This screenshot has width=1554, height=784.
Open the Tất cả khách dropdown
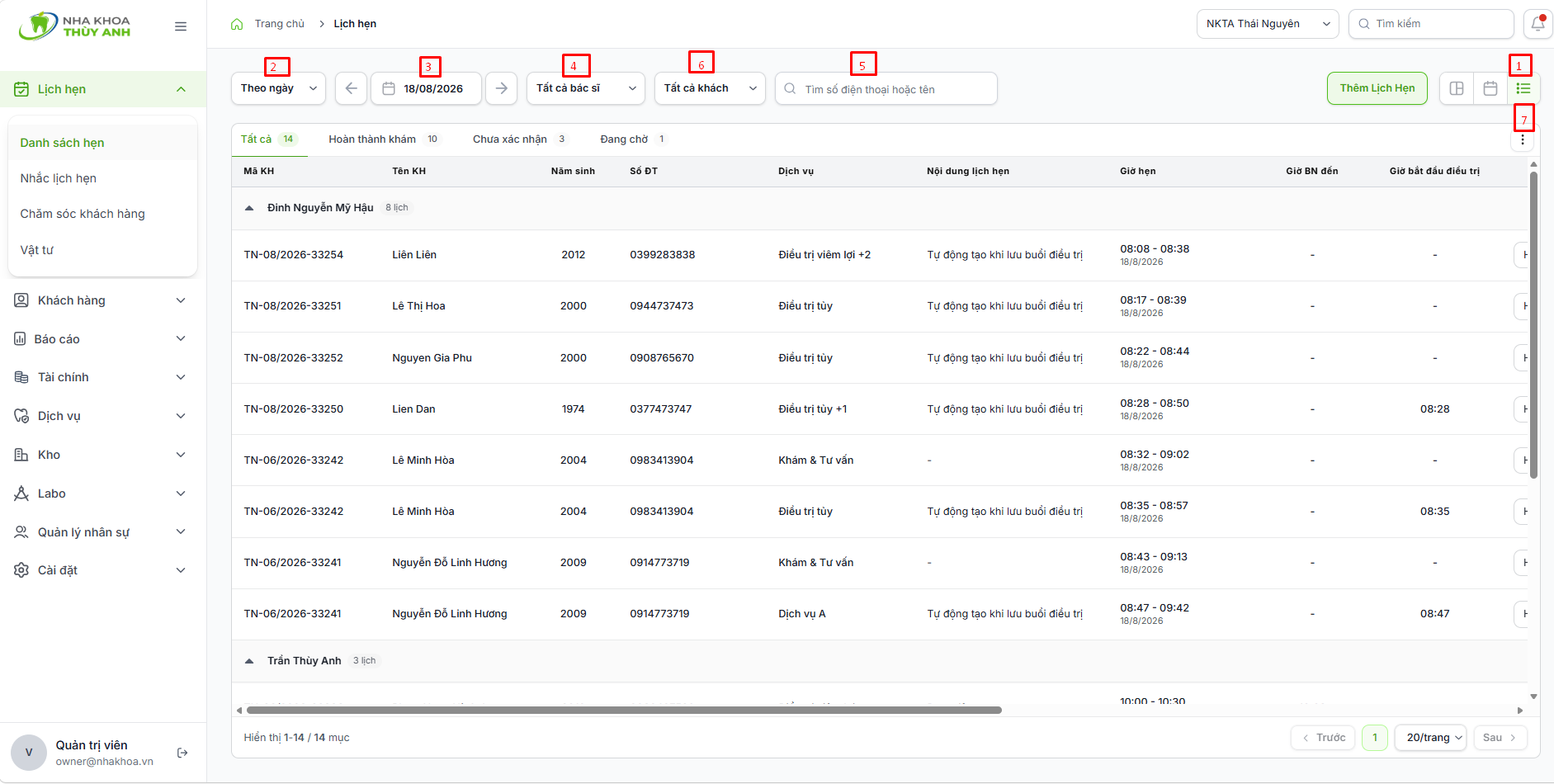(x=710, y=88)
